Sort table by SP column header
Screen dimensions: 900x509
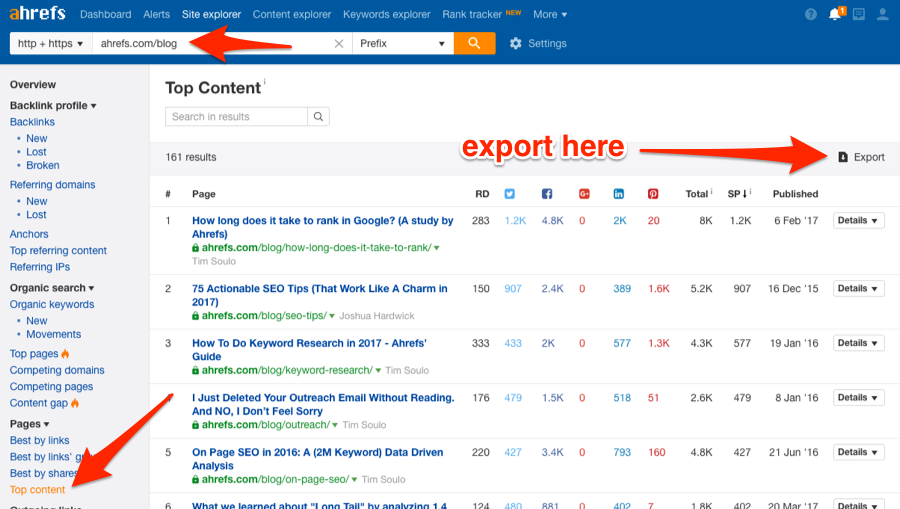click(738, 194)
